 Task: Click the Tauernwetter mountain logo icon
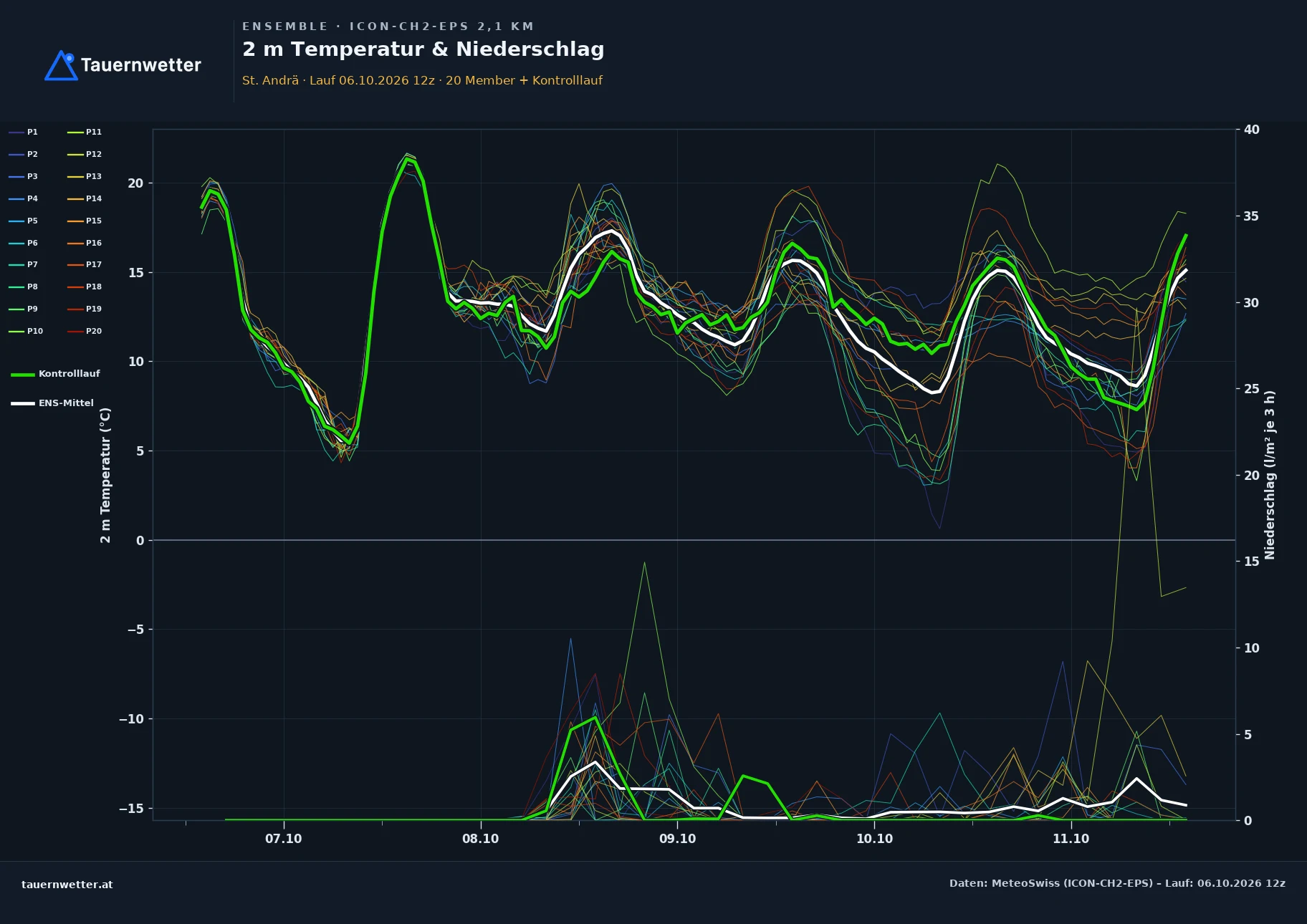coord(61,65)
